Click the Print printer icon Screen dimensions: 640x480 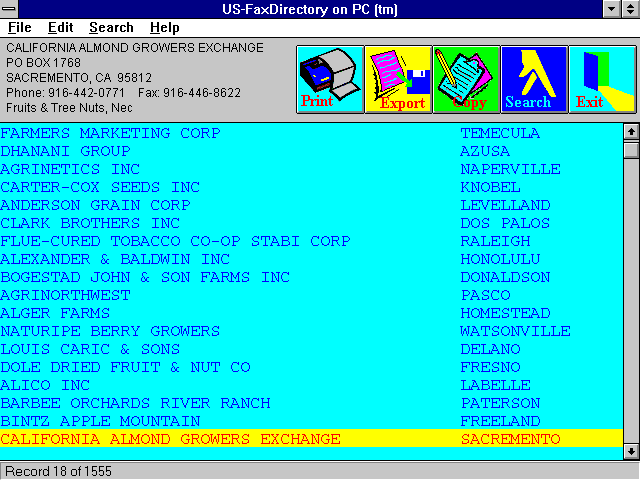click(x=330, y=79)
